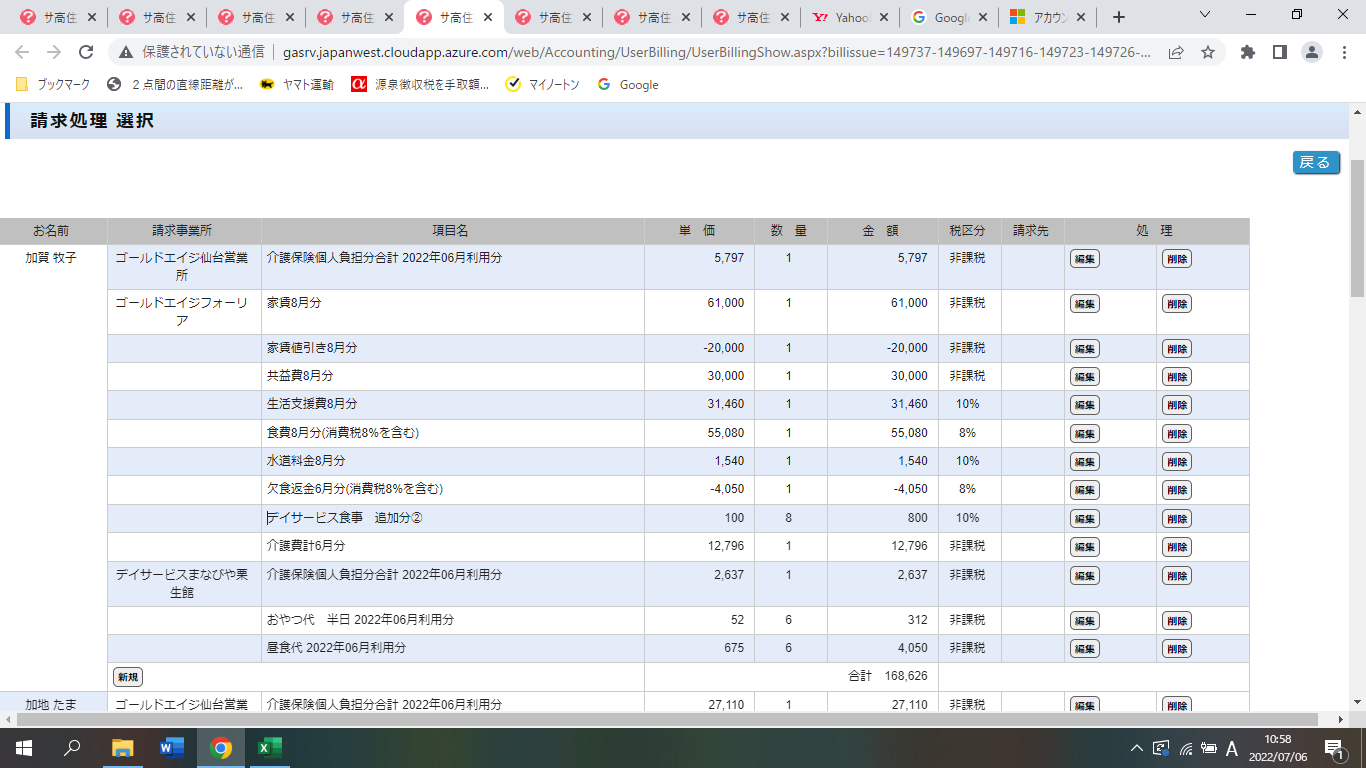Click 編集 for 家賃8月分 row
Viewport: 1366px width, 768px height.
tap(1084, 304)
